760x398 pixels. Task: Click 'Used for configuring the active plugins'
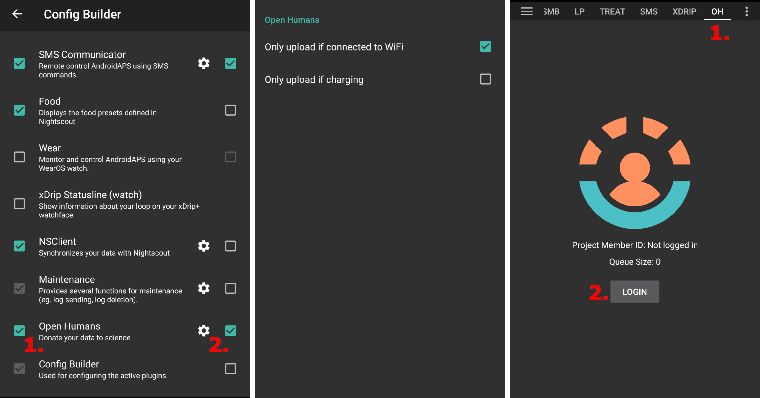point(102,376)
